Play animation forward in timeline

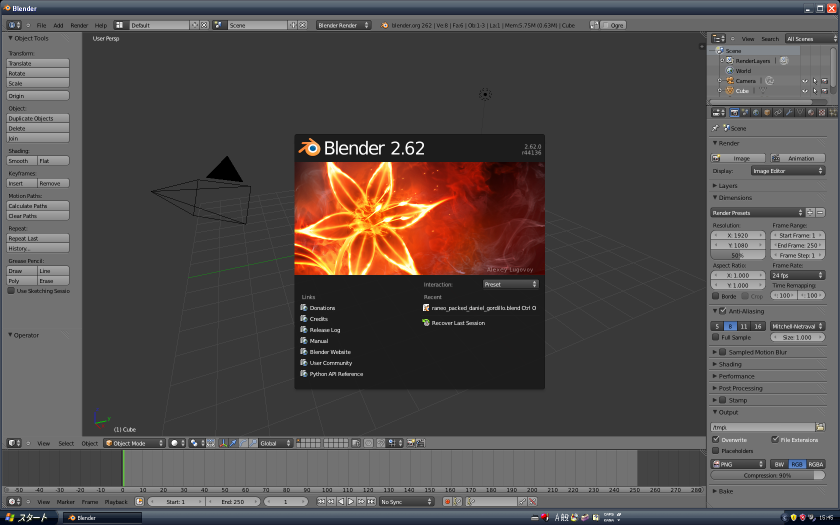[351, 501]
